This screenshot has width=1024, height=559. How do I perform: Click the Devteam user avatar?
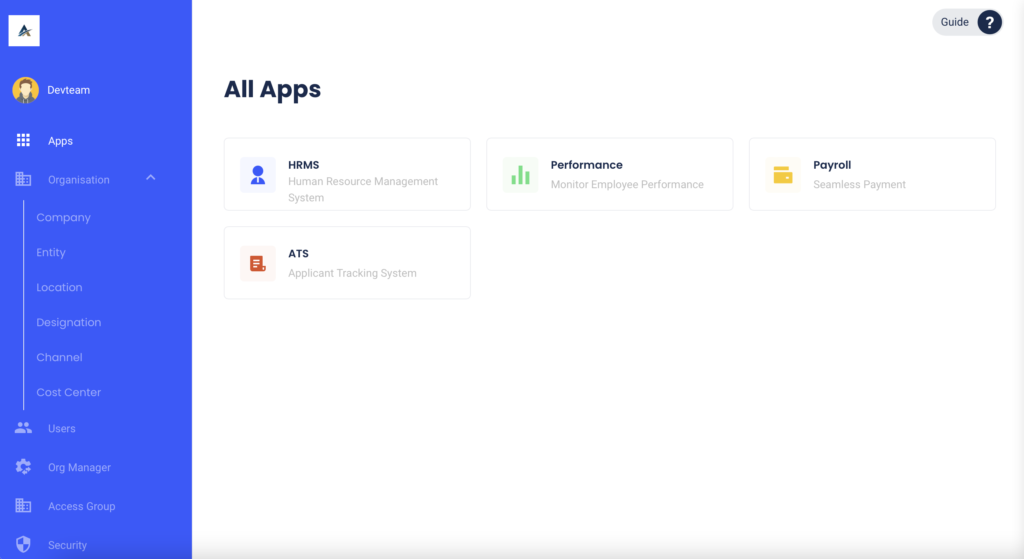[25, 90]
